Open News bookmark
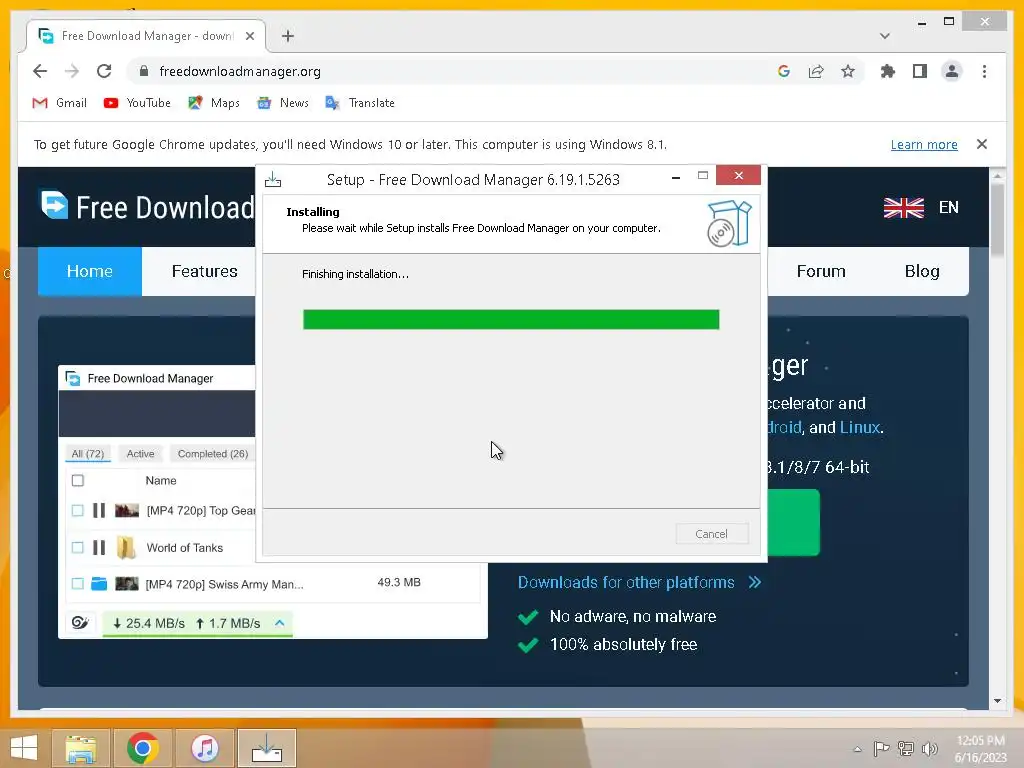The height and width of the screenshot is (768, 1024). coord(283,103)
